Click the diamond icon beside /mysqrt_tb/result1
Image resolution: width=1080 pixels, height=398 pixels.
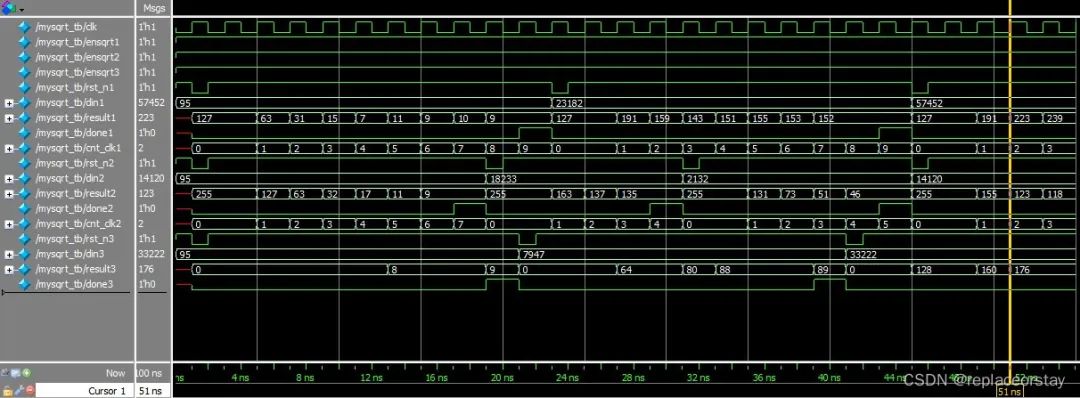(25, 118)
